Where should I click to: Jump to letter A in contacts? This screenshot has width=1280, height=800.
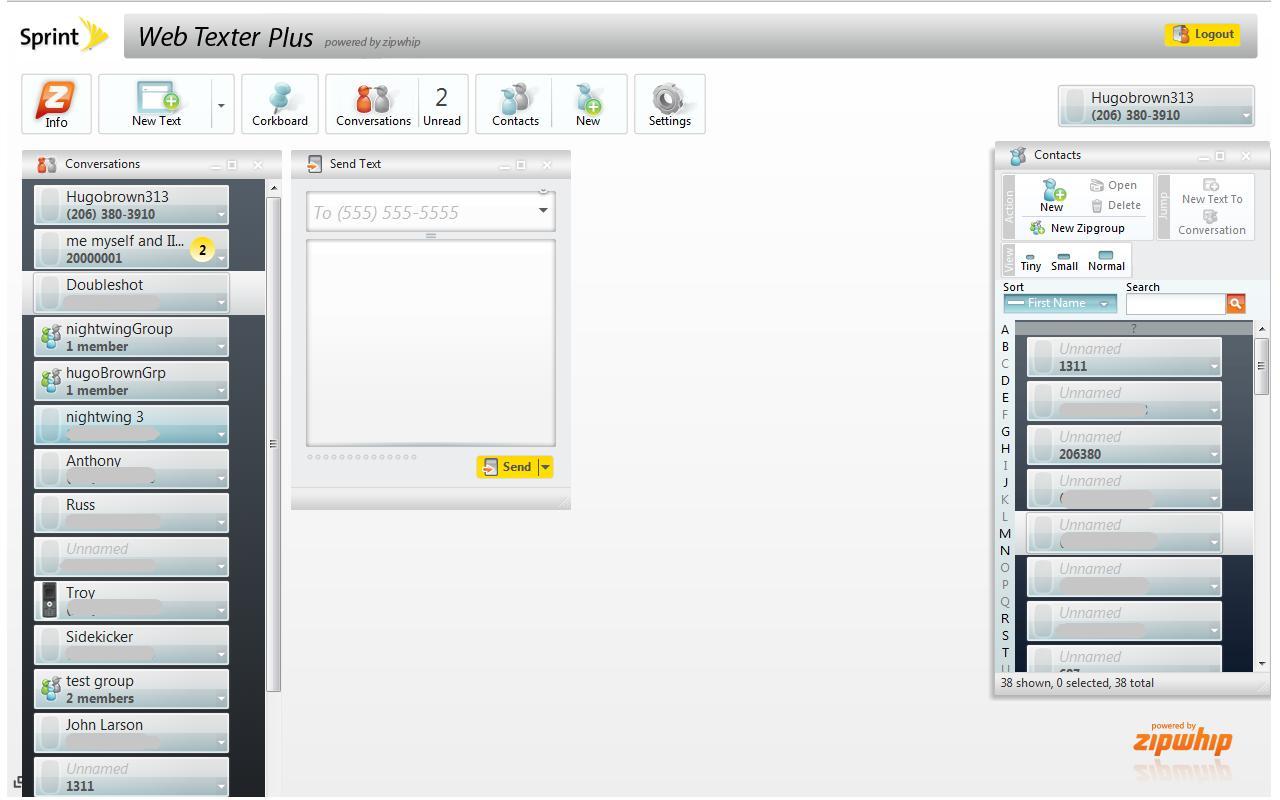pyautogui.click(x=1005, y=329)
